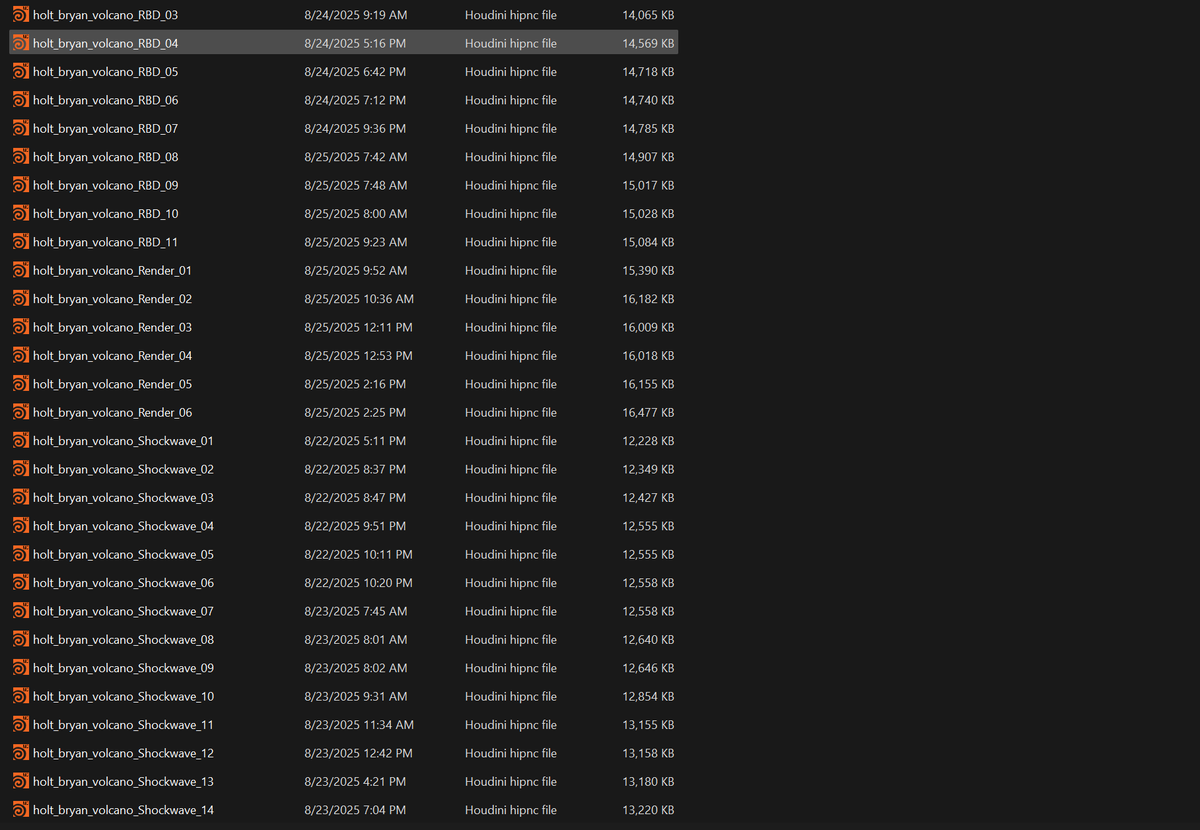Click the highlighted file name holt_bryan_volcano_RBD_04
Viewport: 1200px width, 830px height.
tap(105, 43)
